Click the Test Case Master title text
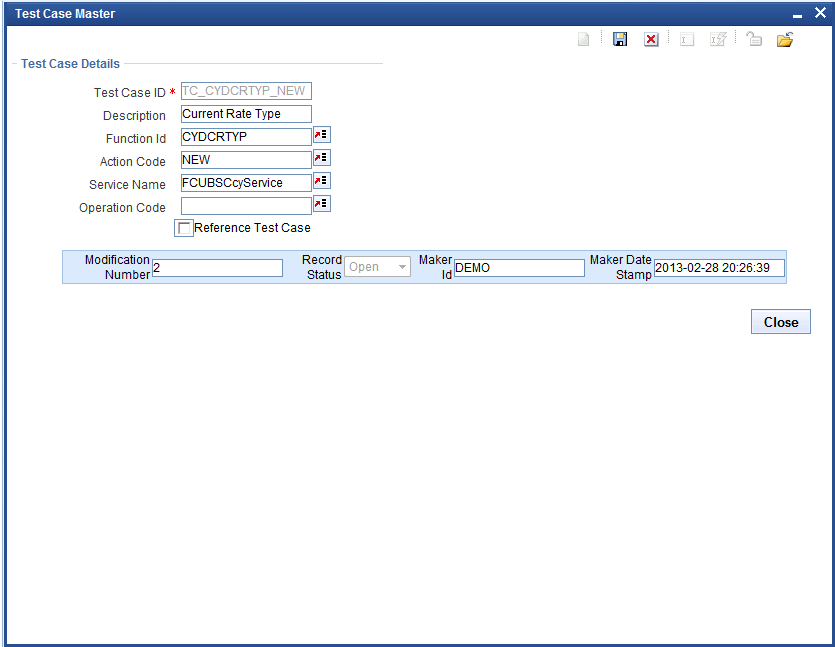This screenshot has height=647, width=835. point(65,14)
